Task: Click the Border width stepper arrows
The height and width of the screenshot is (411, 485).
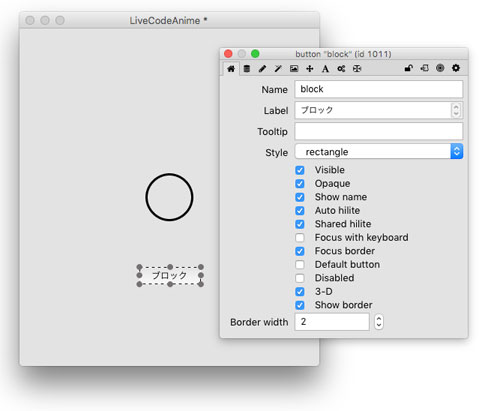Action: [x=378, y=322]
